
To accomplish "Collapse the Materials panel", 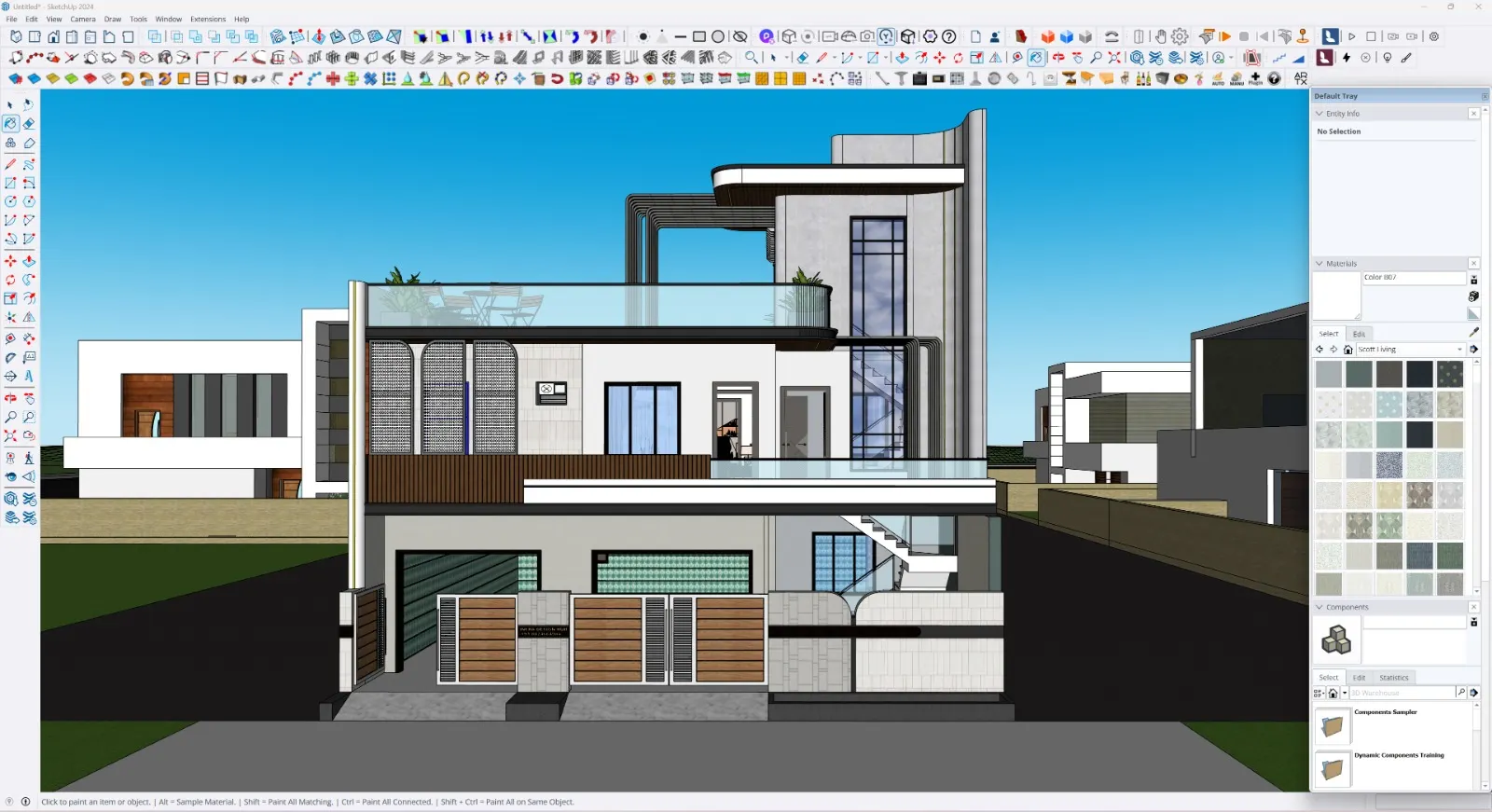I will [1319, 264].
